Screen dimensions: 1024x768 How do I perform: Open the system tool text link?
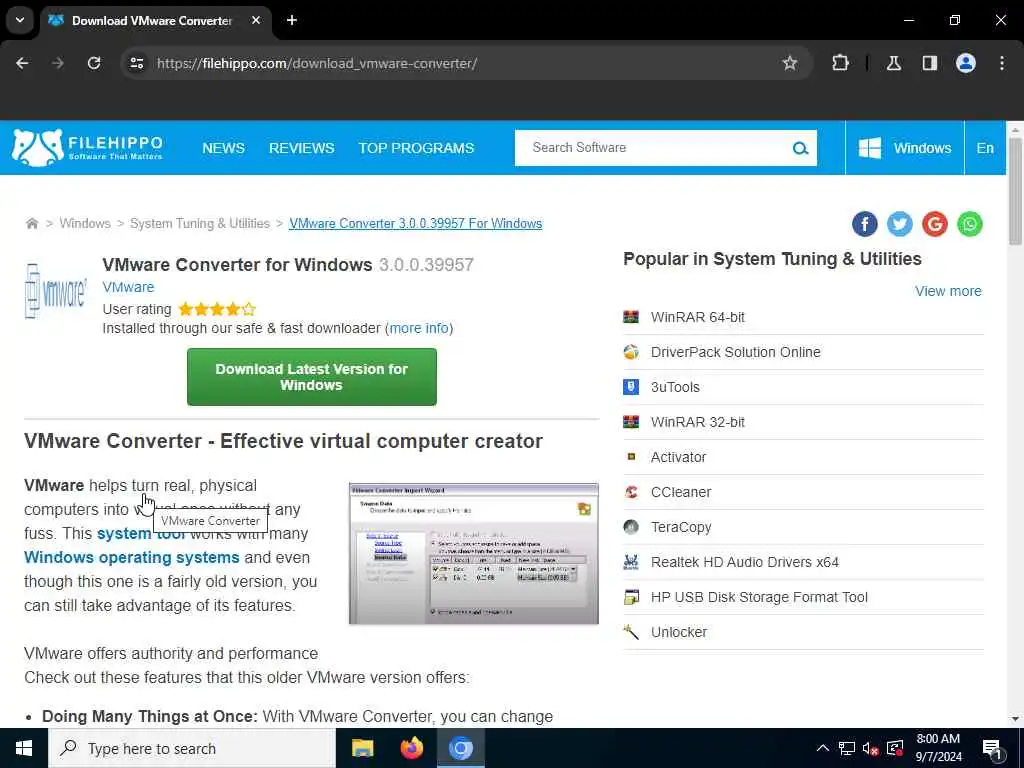[142, 534]
